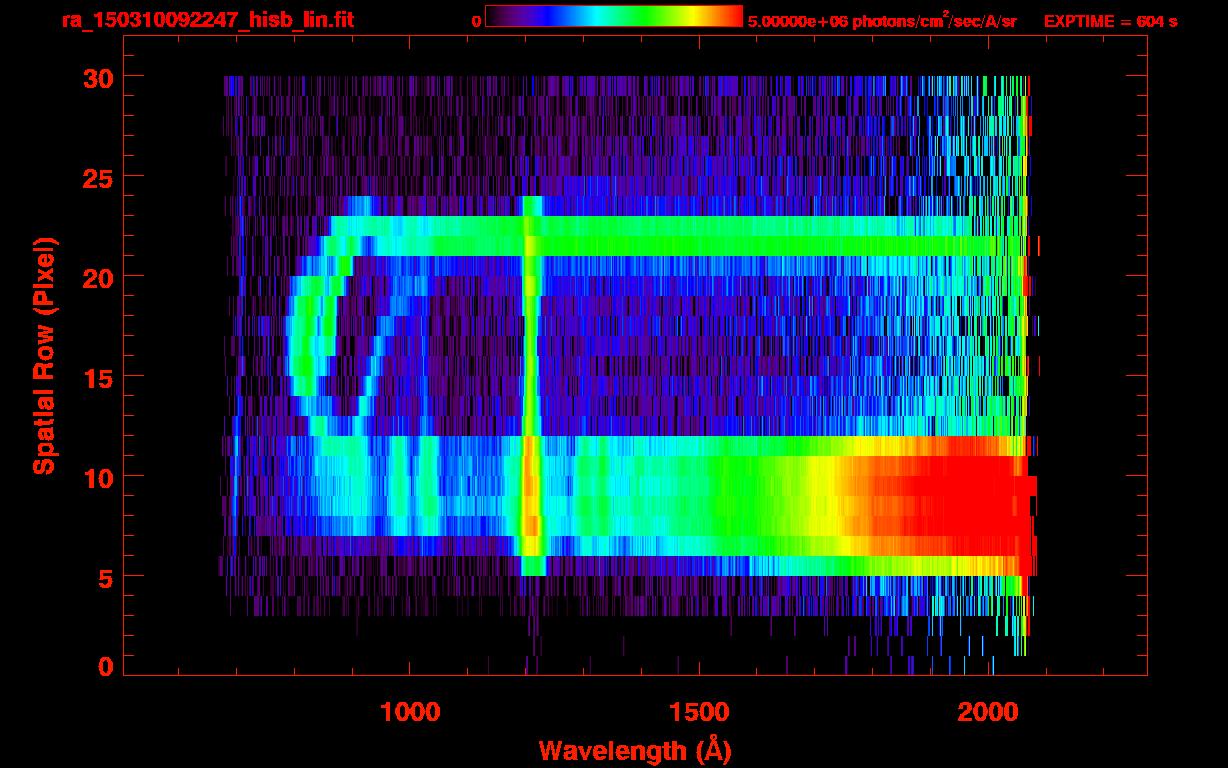Click the y-axis tick label 30
1228x768 pixels.
point(99,77)
